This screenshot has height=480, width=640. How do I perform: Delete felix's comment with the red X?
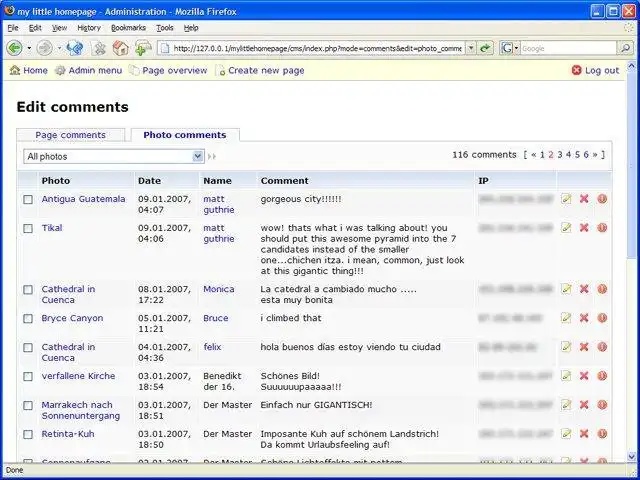point(584,347)
